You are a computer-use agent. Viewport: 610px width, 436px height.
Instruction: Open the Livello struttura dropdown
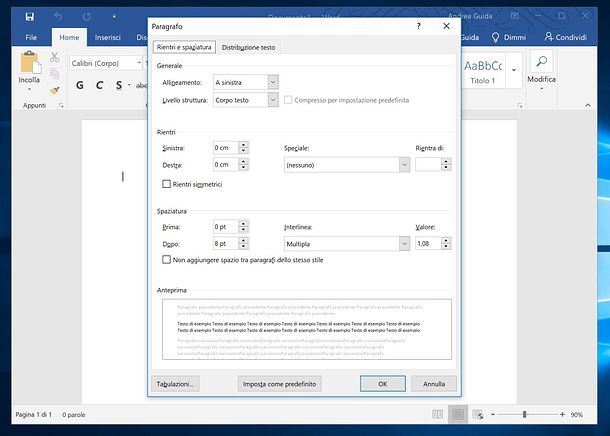click(273, 100)
